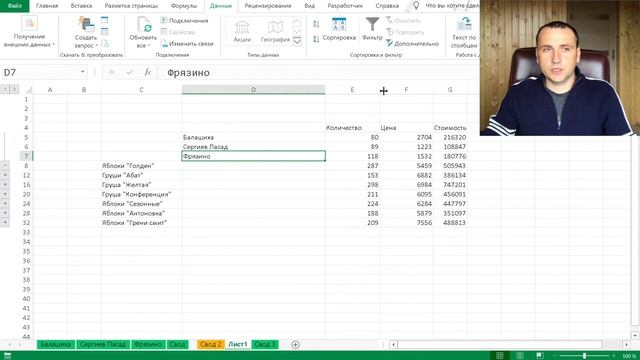
Task: Open the Фрязино sheet tab
Action: (148, 344)
